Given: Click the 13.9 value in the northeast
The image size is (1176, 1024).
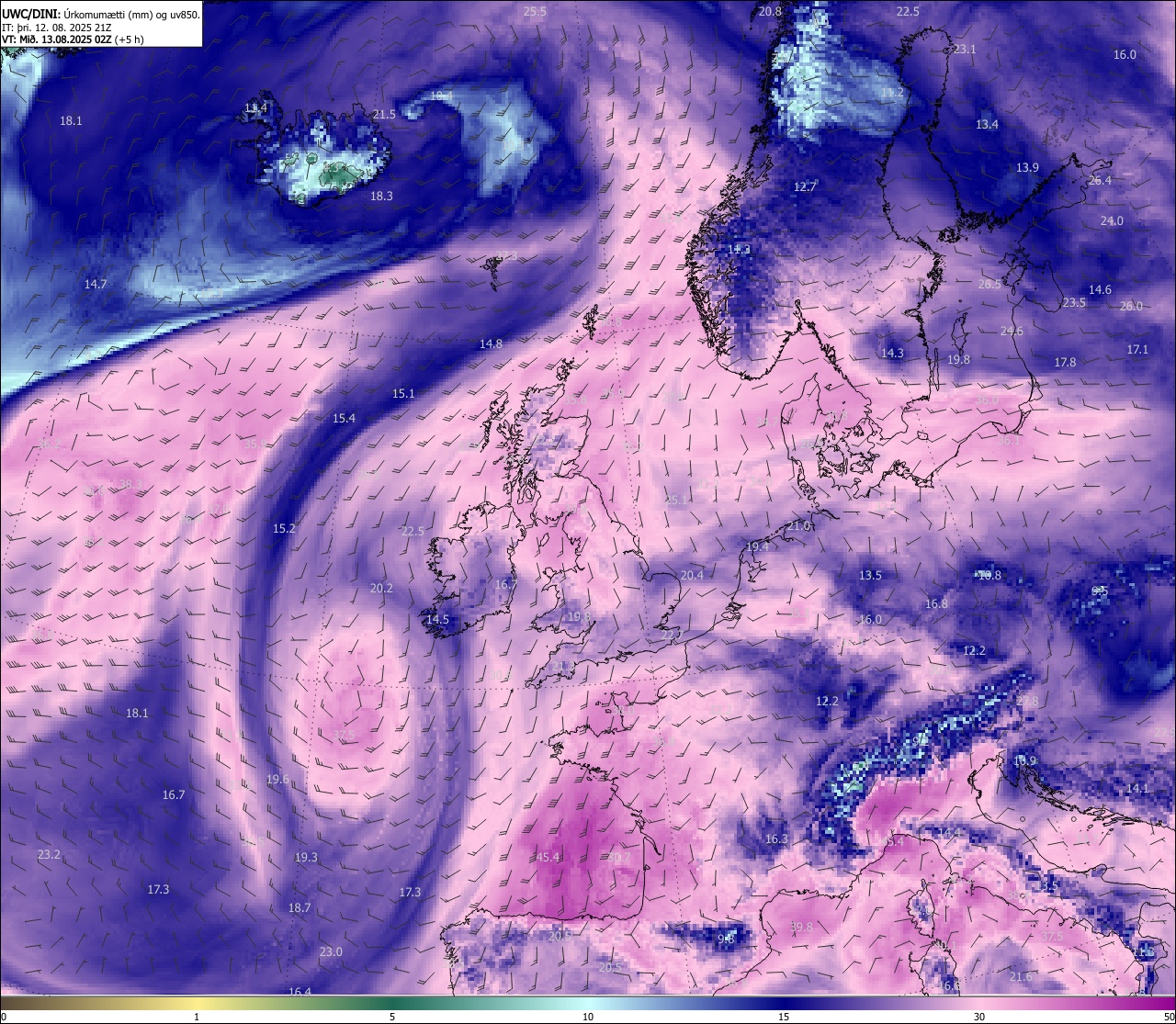Looking at the screenshot, I should (x=1027, y=167).
